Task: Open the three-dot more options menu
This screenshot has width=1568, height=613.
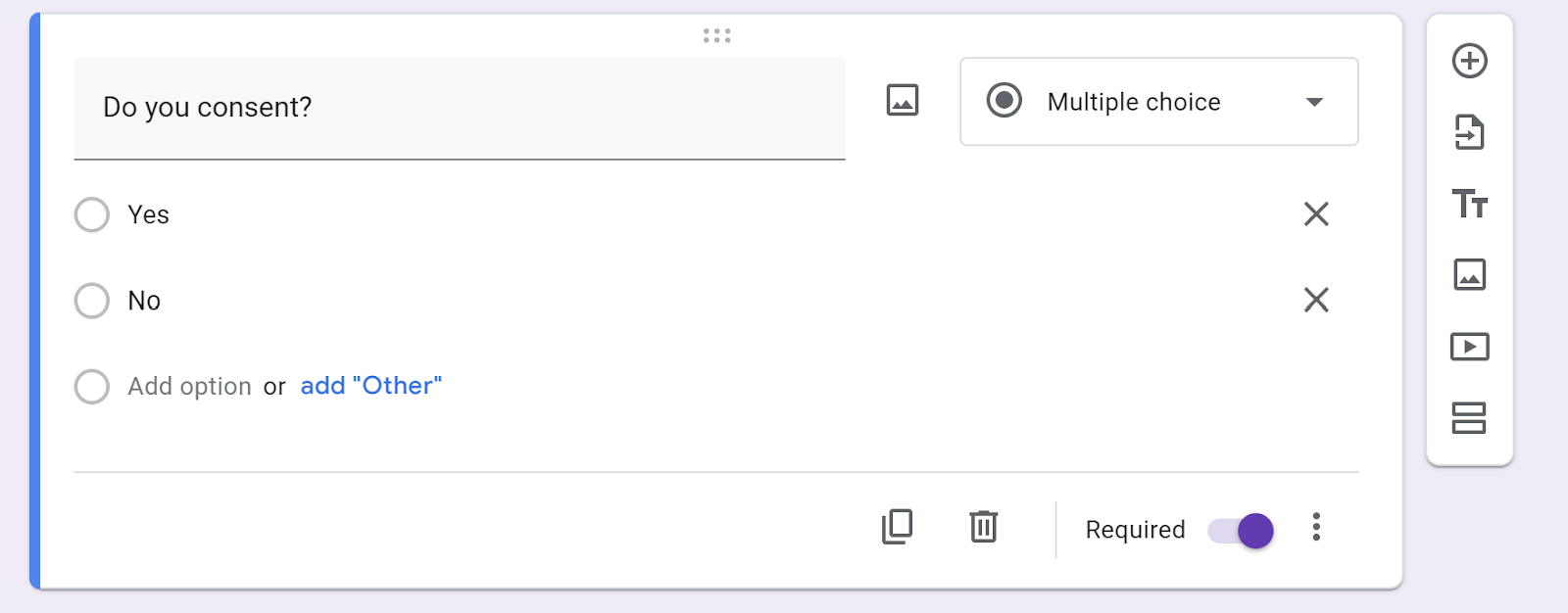Action: [x=1316, y=527]
